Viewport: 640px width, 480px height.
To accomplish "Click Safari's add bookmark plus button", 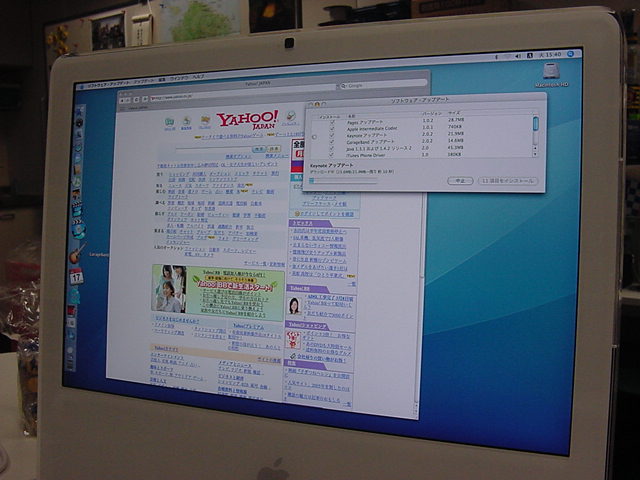I will (x=144, y=99).
